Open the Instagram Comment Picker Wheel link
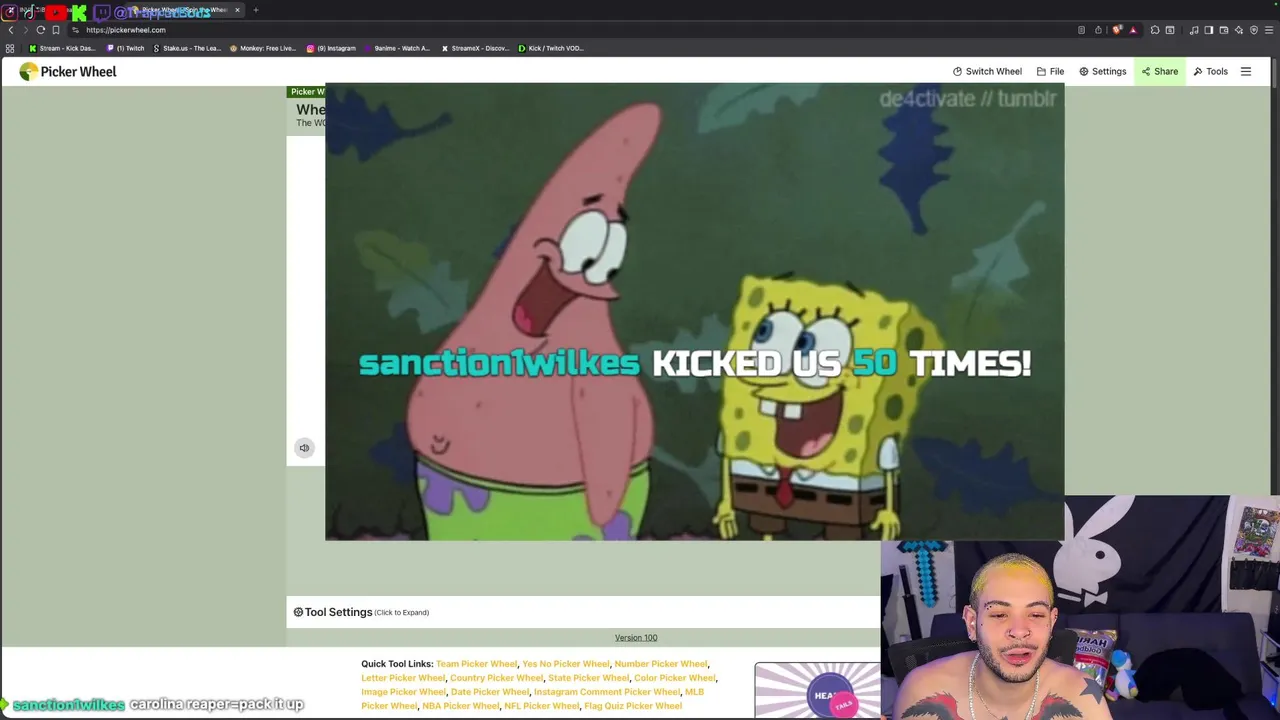1280x720 pixels. tap(606, 692)
